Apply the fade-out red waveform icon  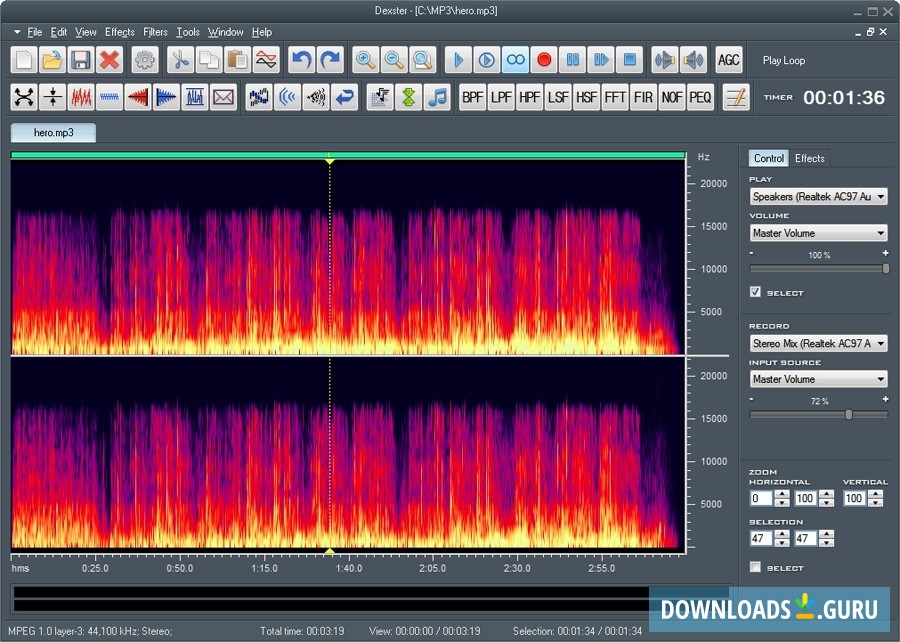[x=138, y=97]
